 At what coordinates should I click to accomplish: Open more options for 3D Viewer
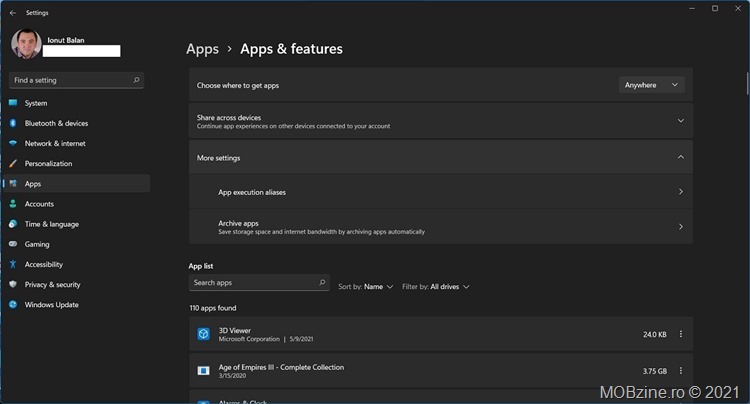tap(681, 334)
